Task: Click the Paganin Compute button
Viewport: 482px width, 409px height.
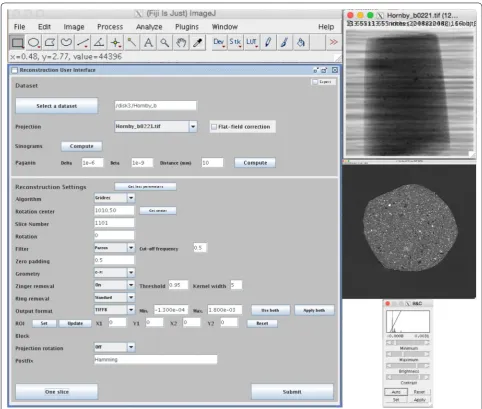Action: point(255,163)
